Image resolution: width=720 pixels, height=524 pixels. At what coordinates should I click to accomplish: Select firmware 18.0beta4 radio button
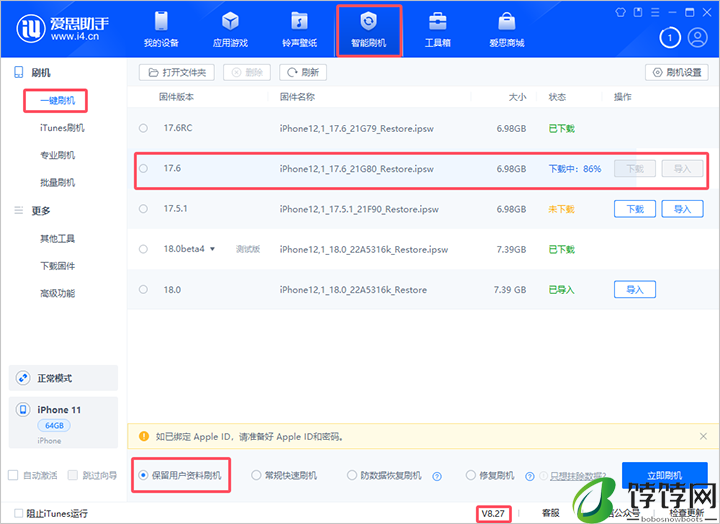click(143, 249)
